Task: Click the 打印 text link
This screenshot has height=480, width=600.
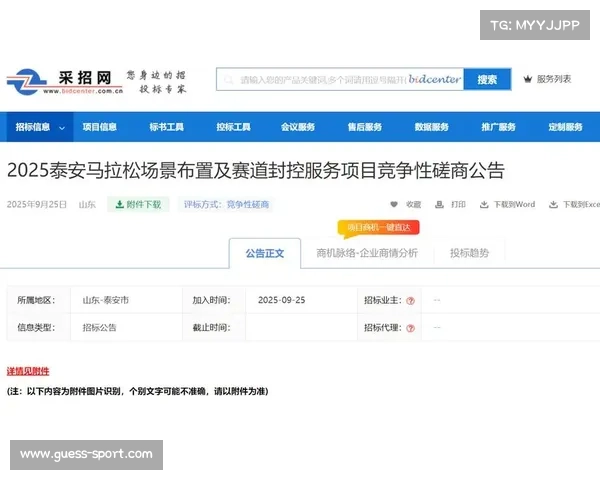Action: click(x=458, y=204)
